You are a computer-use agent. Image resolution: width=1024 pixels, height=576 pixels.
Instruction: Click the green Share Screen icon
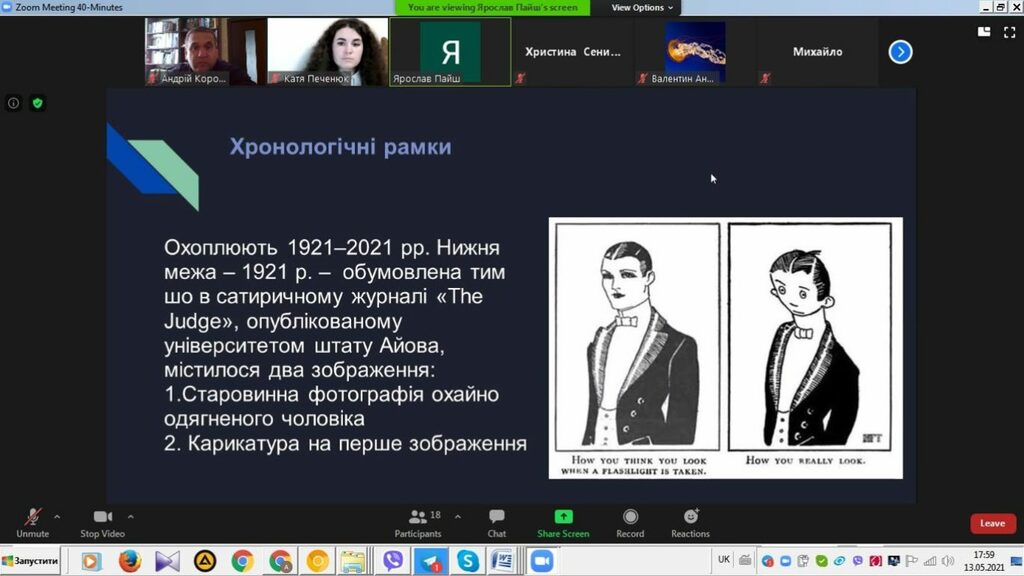click(x=563, y=517)
